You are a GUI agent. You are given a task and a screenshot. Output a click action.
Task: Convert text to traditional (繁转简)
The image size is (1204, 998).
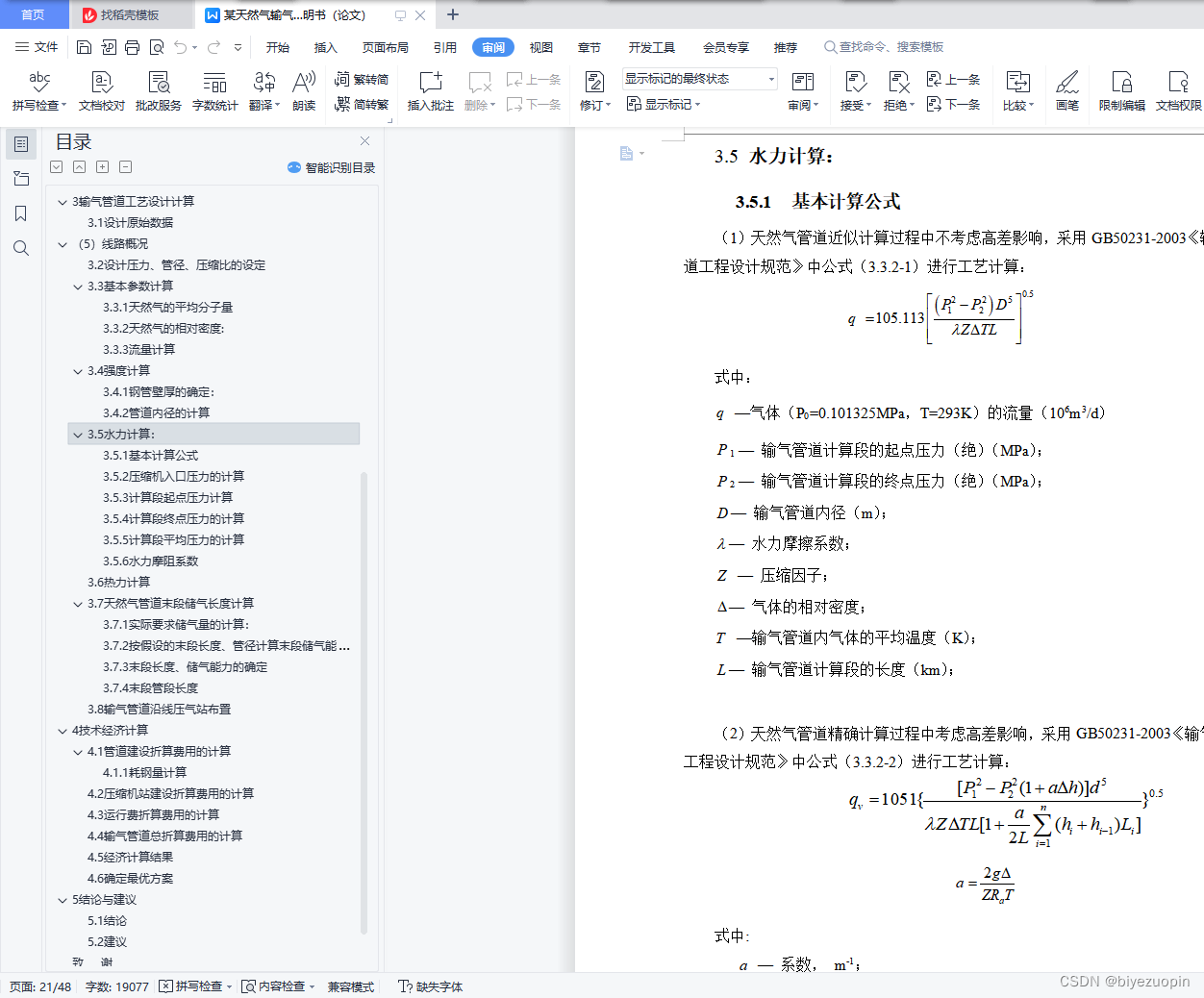(x=362, y=80)
